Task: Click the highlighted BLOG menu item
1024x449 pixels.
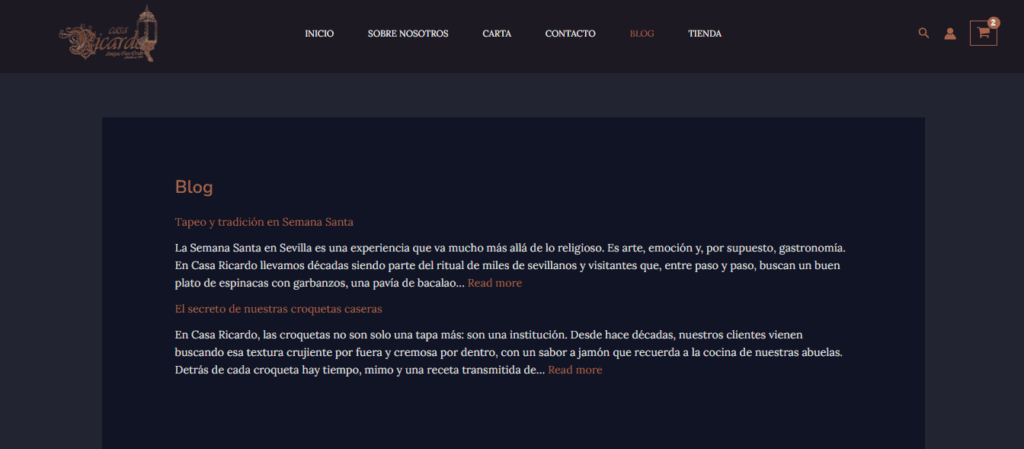Action: 642,34
